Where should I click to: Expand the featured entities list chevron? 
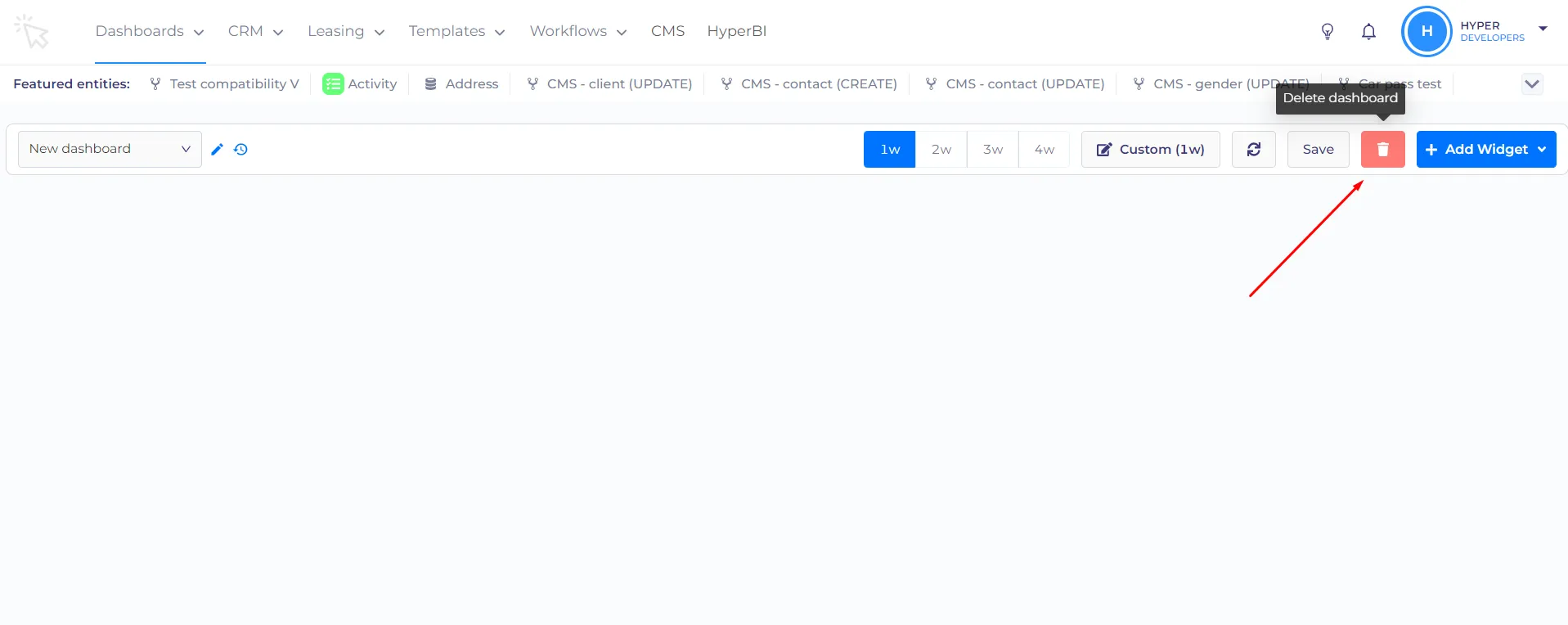[x=1532, y=84]
